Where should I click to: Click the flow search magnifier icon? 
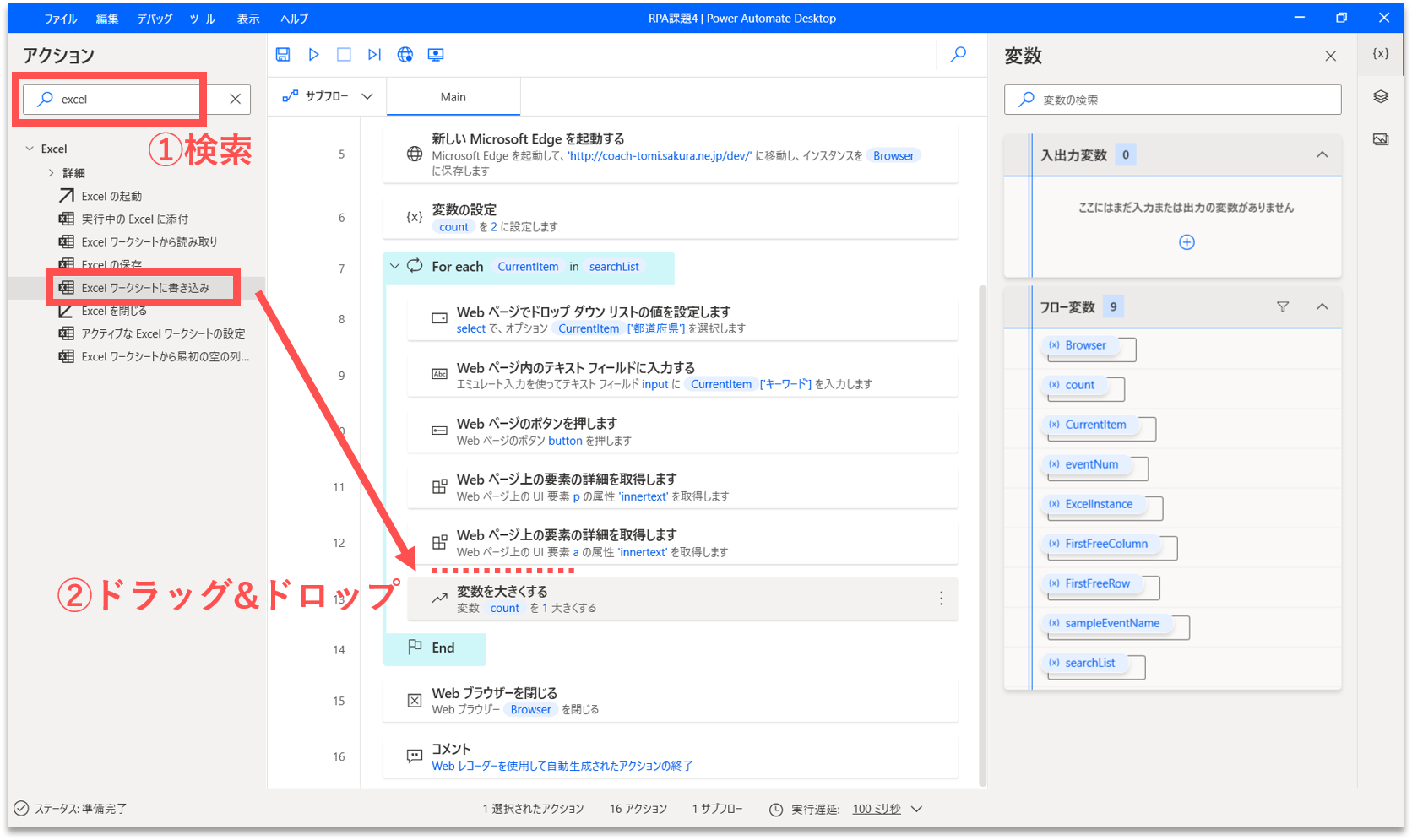pyautogui.click(x=959, y=55)
